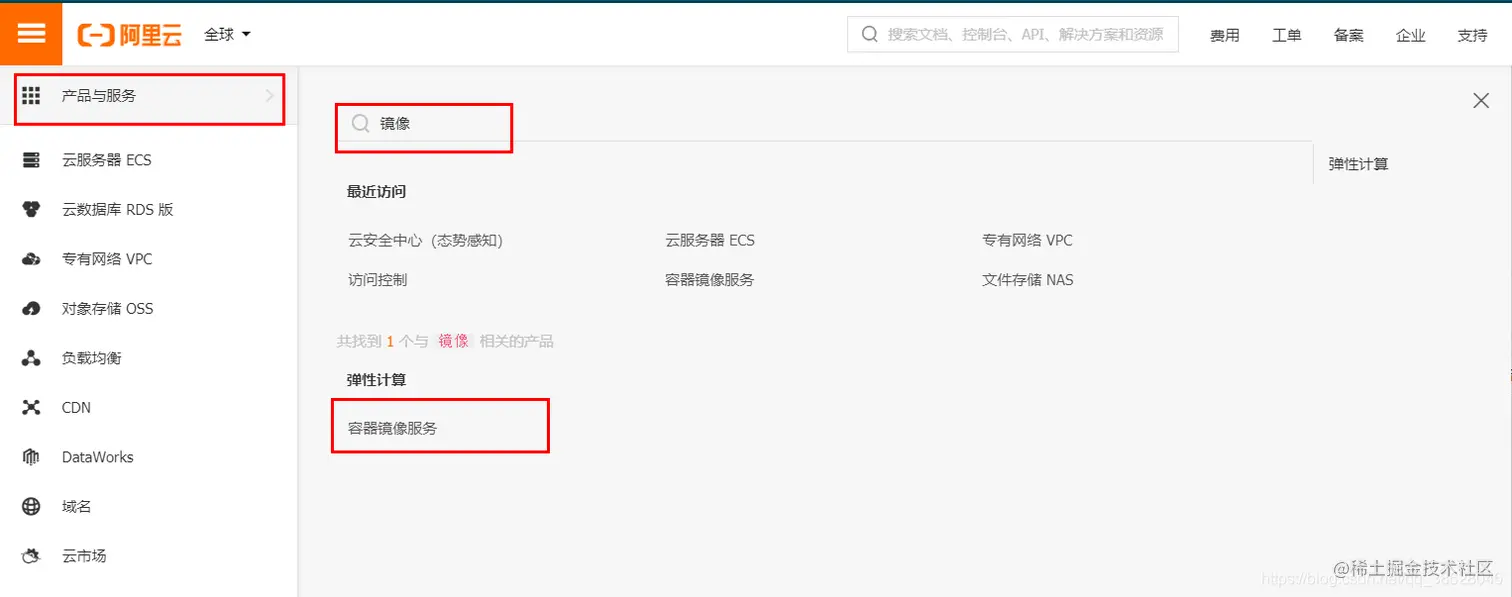Open recent 云安全中心（态势感知）

point(425,241)
